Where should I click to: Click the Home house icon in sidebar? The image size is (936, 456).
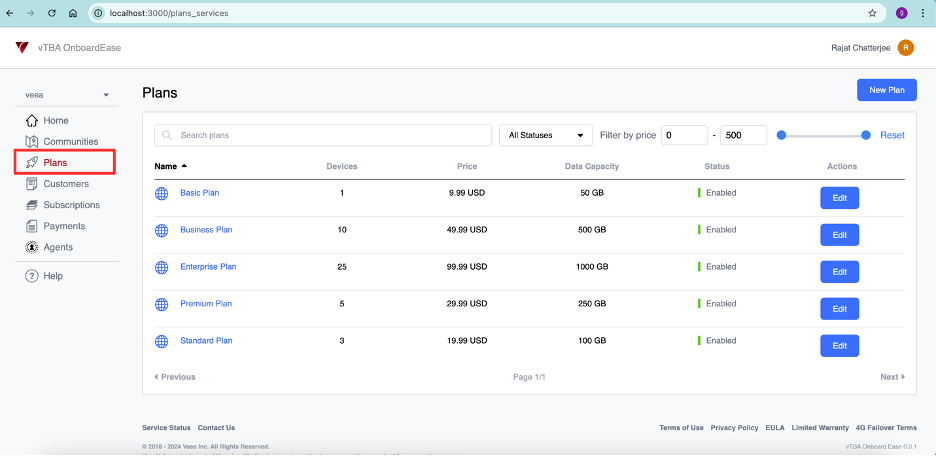pyautogui.click(x=32, y=121)
